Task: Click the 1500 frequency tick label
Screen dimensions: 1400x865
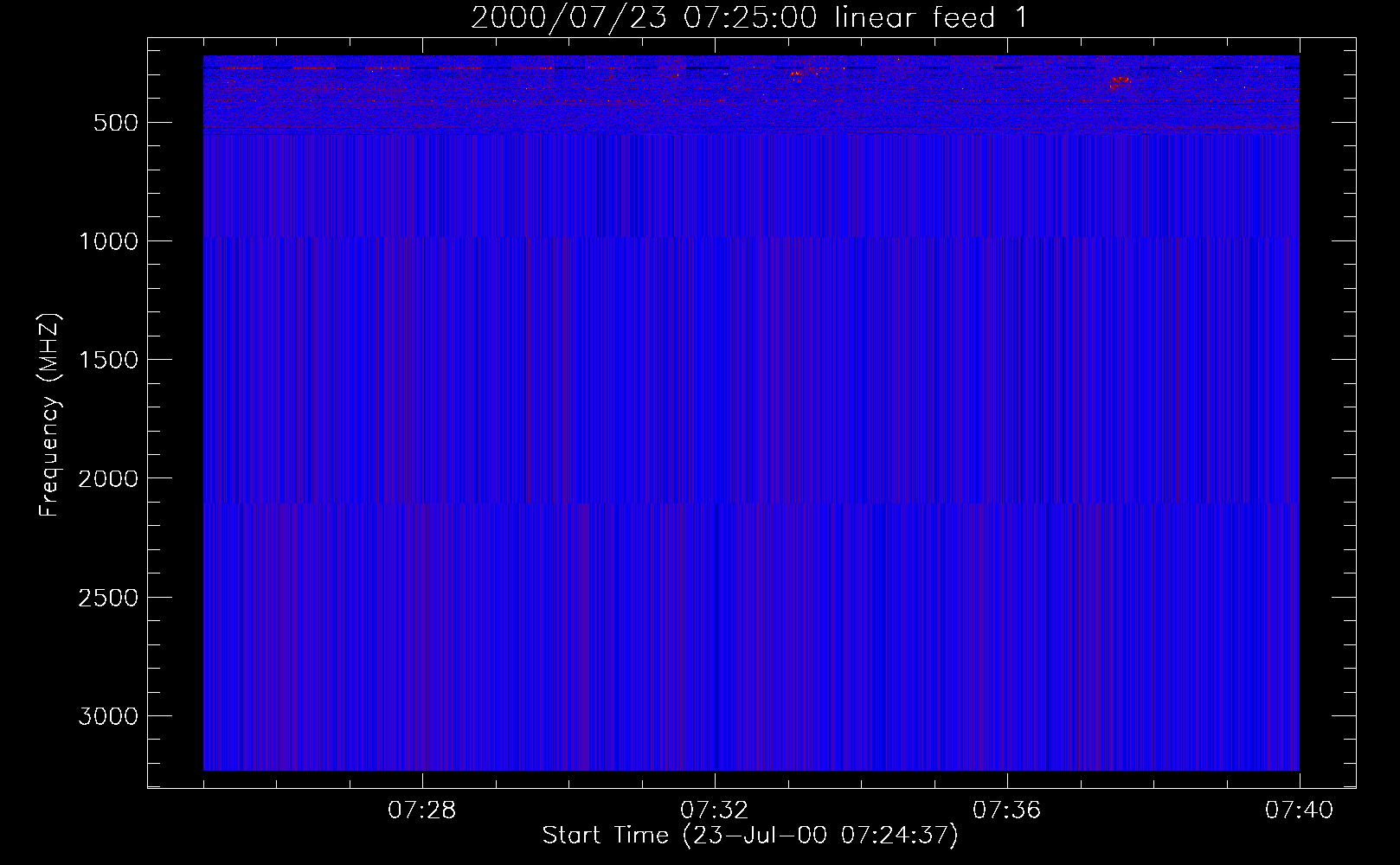Action: click(108, 360)
